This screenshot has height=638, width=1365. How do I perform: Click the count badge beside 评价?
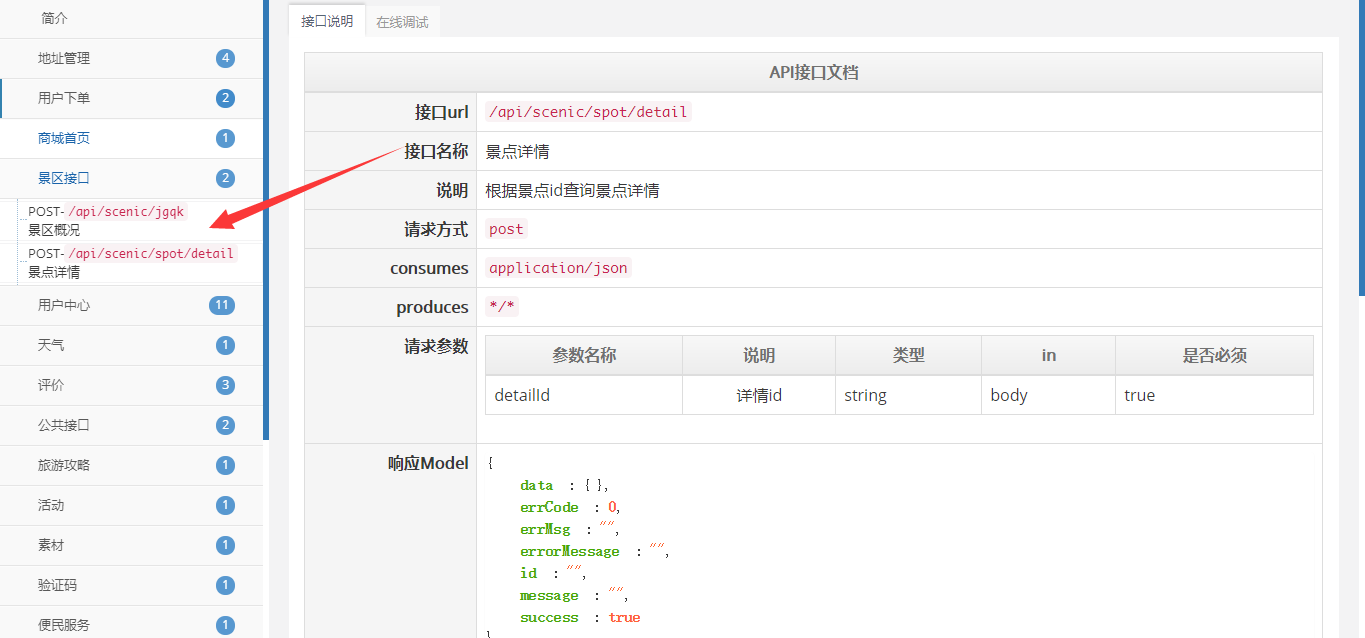[x=225, y=385]
